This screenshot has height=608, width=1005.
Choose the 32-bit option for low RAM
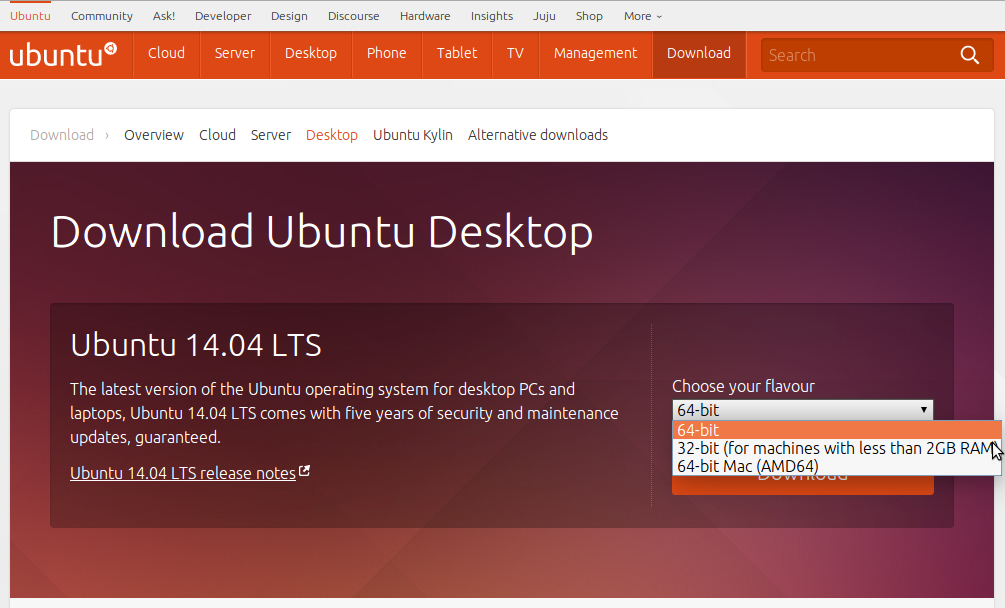836,448
